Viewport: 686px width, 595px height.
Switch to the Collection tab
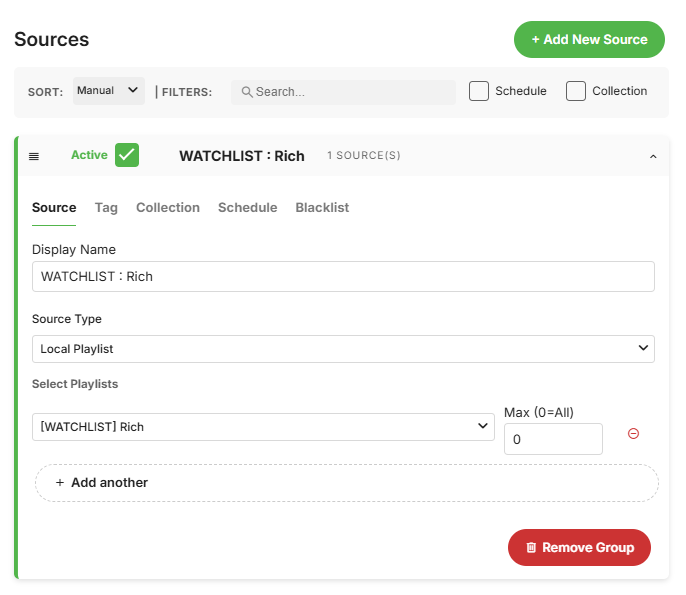click(168, 208)
